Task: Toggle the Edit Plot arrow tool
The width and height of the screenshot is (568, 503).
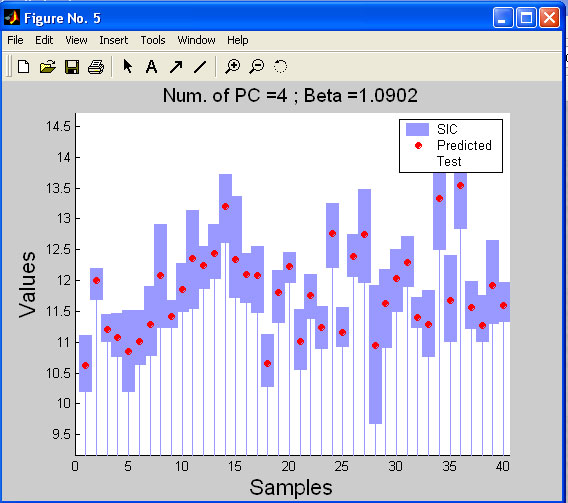Action: (x=128, y=66)
